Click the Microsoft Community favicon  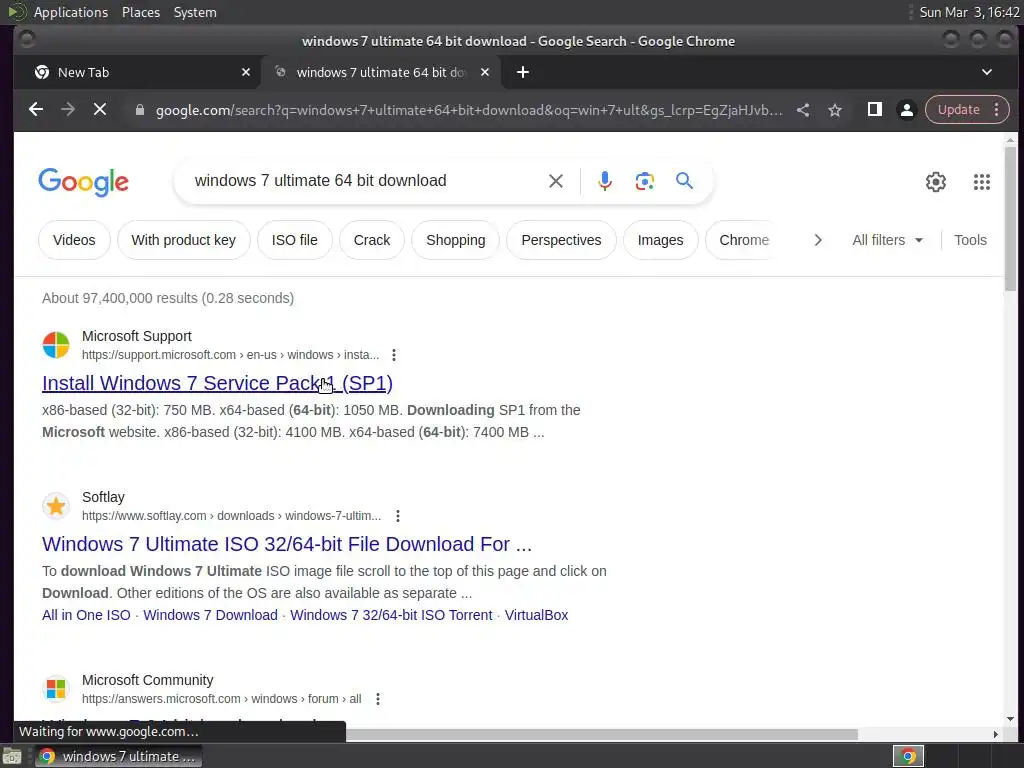pos(56,689)
